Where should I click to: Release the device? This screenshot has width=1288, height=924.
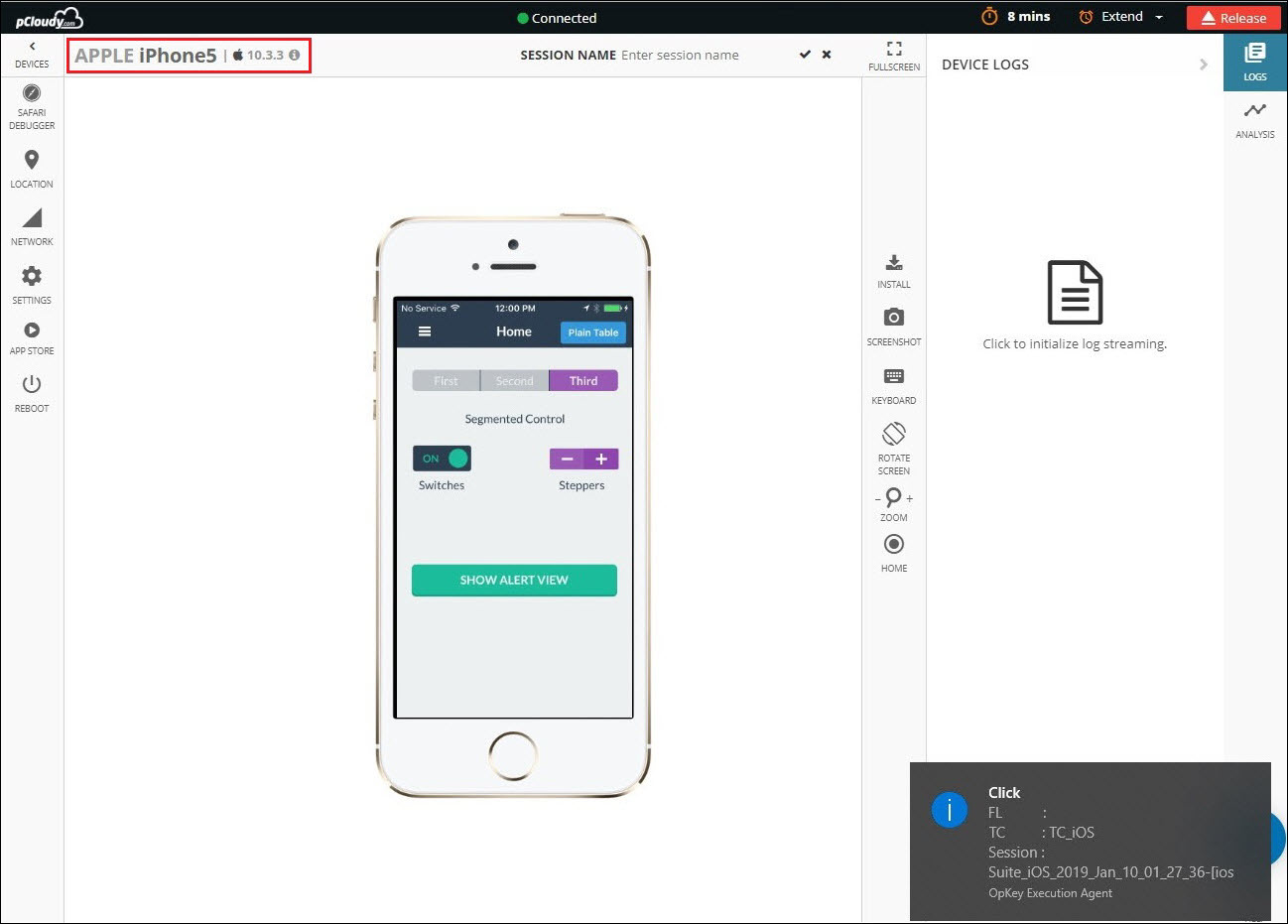tap(1233, 18)
